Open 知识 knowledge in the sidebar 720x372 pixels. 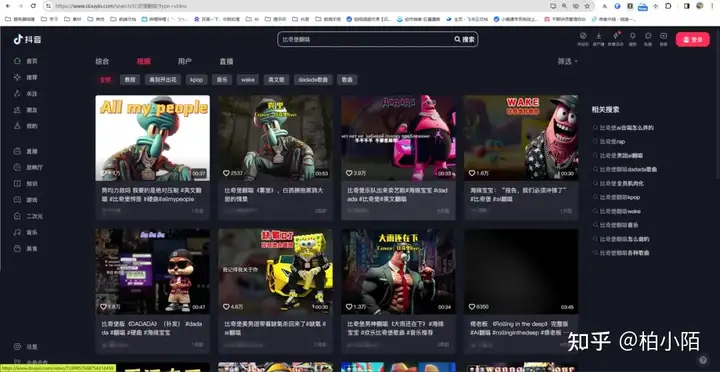pyautogui.click(x=26, y=184)
